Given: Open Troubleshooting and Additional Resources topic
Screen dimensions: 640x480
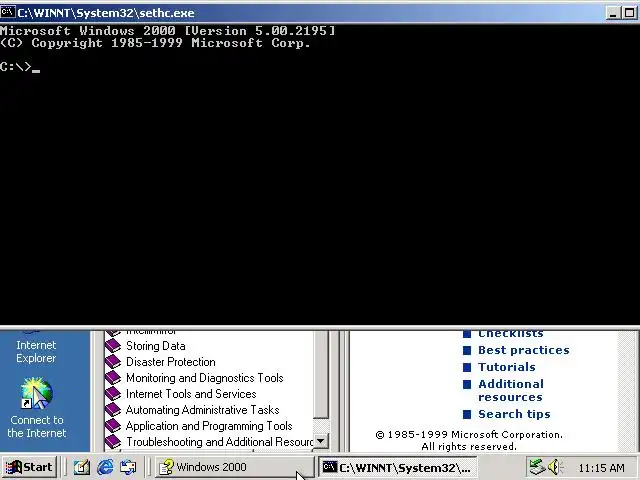Looking at the screenshot, I should tap(220, 442).
